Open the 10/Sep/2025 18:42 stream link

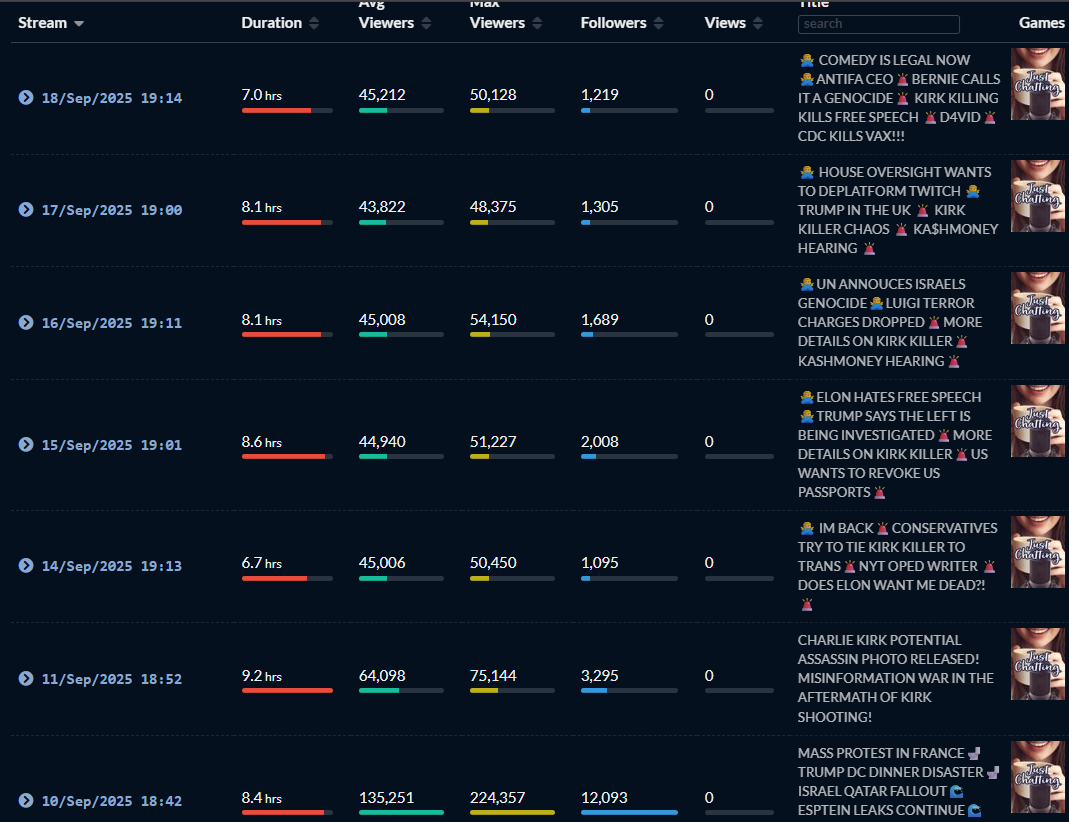[x=112, y=802]
